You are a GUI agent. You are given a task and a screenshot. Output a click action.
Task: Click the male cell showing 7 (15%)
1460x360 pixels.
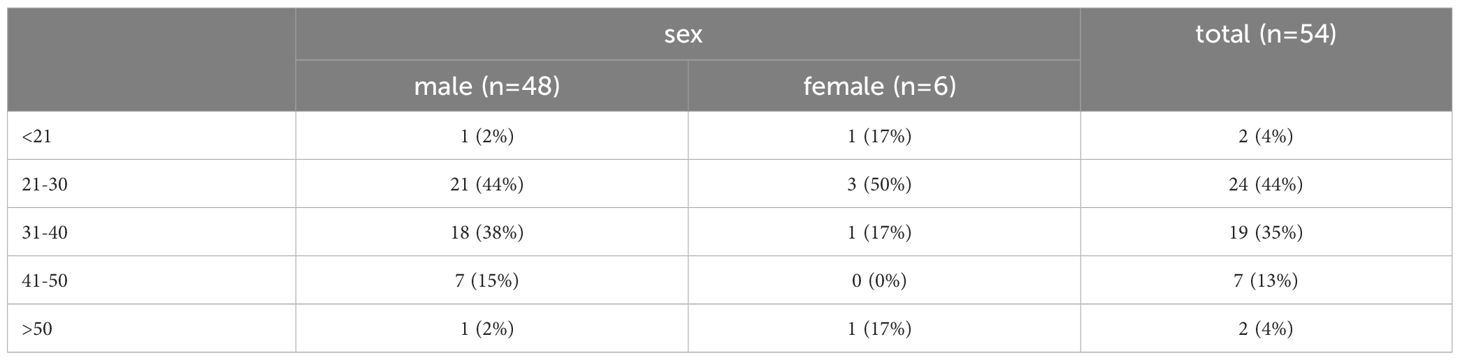pos(492,280)
